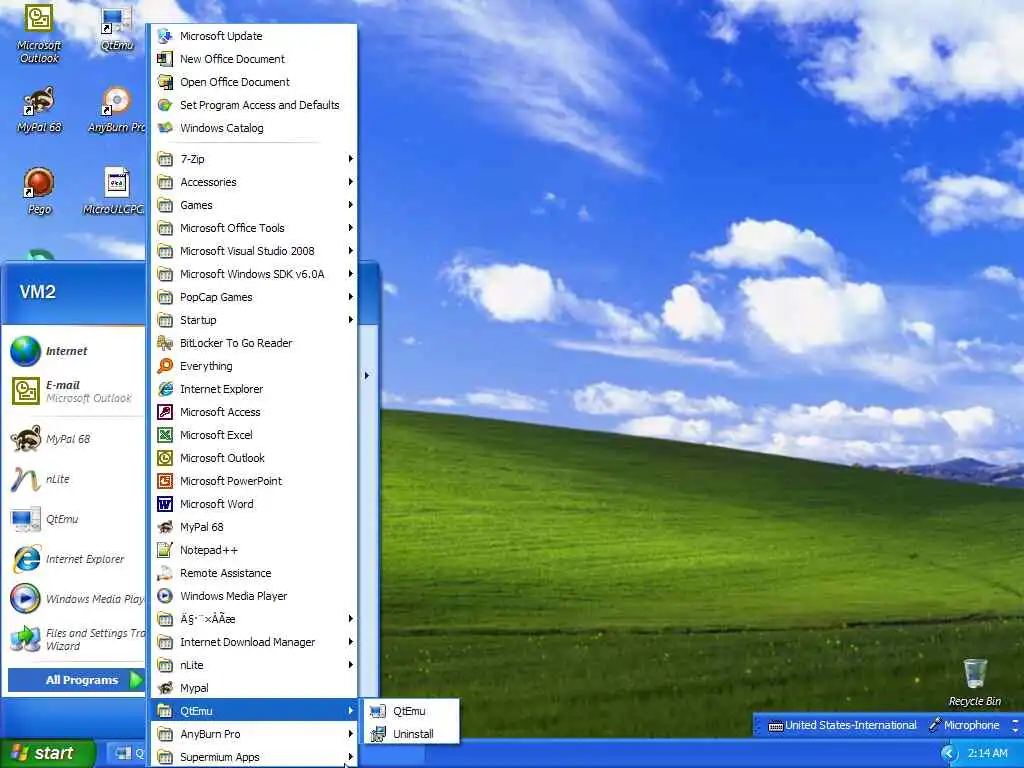Click the All Programs button
Image resolution: width=1024 pixels, height=768 pixels.
point(76,680)
